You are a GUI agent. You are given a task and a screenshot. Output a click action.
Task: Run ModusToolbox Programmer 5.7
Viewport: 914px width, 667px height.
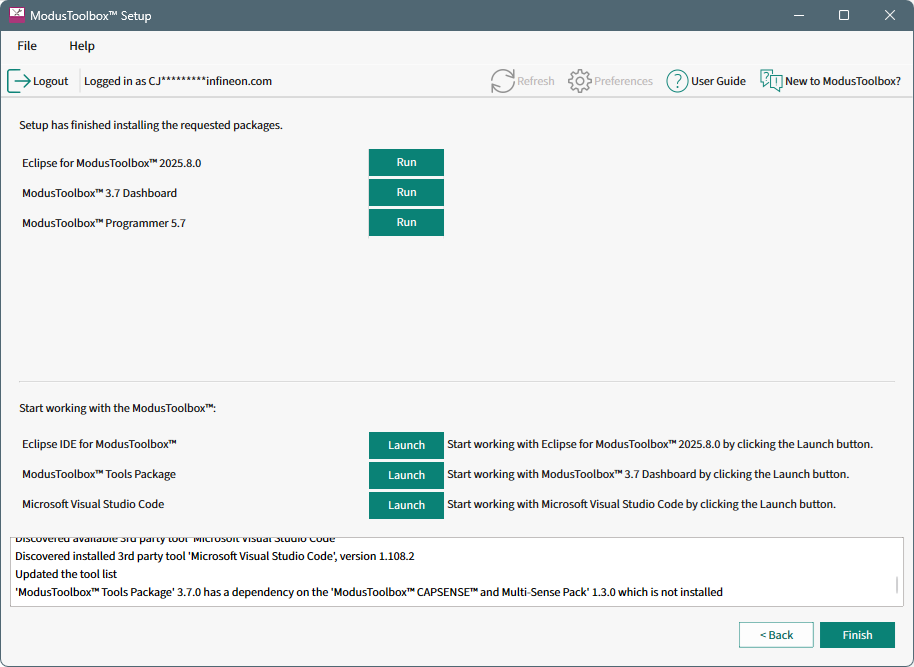coord(406,222)
